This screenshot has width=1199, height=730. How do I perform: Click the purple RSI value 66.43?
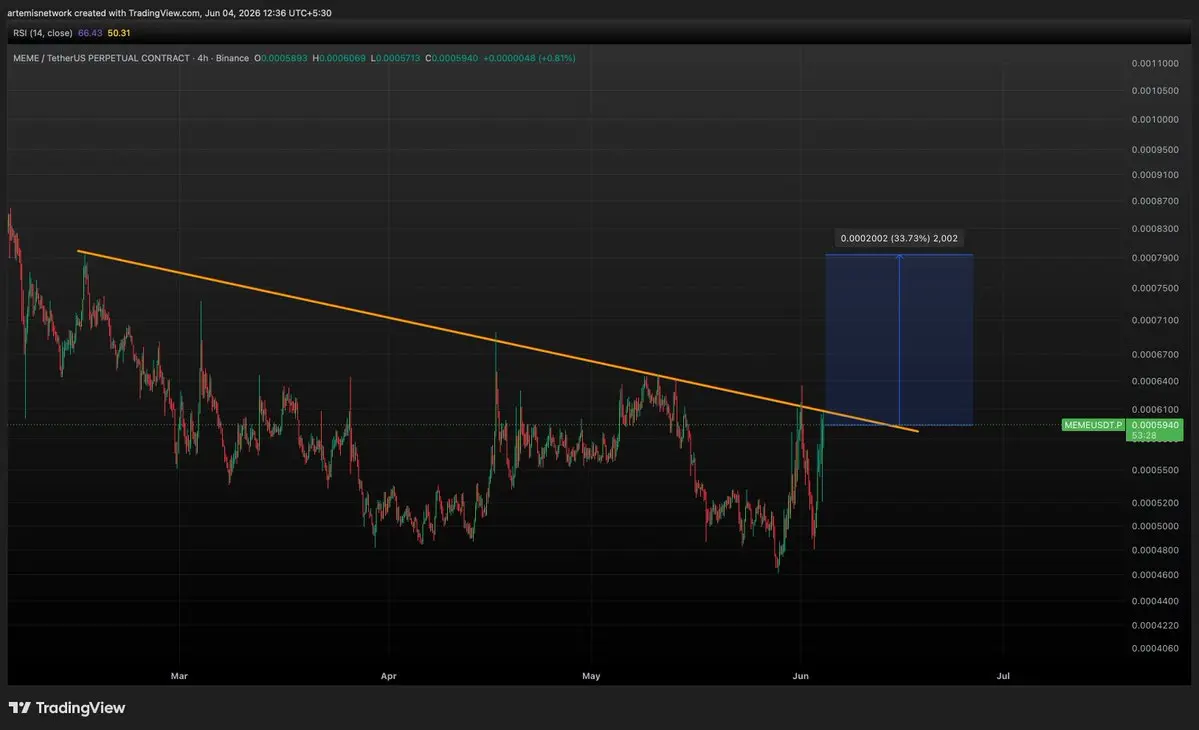(x=90, y=33)
